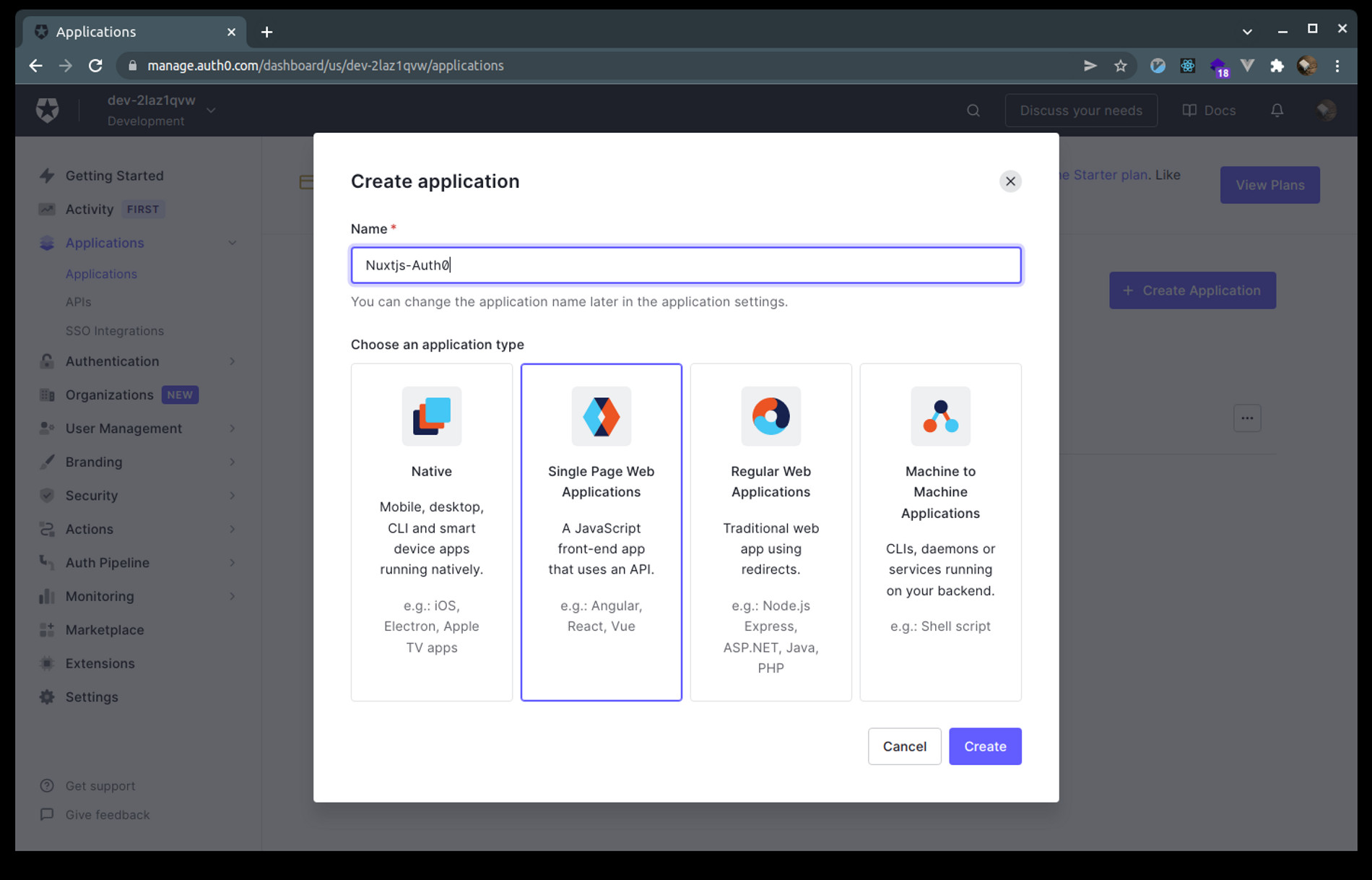
Task: Click into the Name input field
Action: (685, 265)
